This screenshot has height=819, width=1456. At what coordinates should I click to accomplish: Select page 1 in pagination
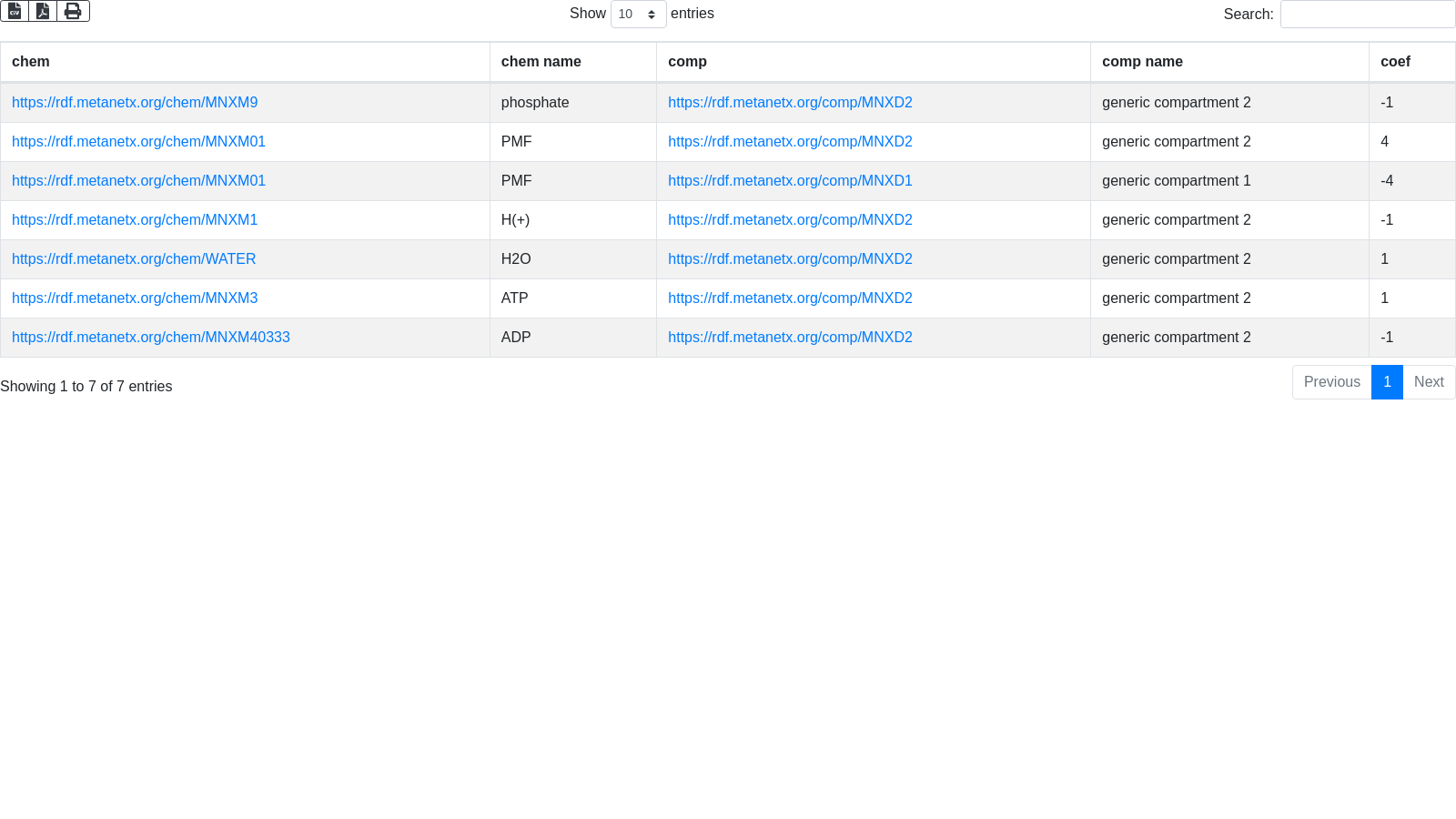coord(1387,382)
